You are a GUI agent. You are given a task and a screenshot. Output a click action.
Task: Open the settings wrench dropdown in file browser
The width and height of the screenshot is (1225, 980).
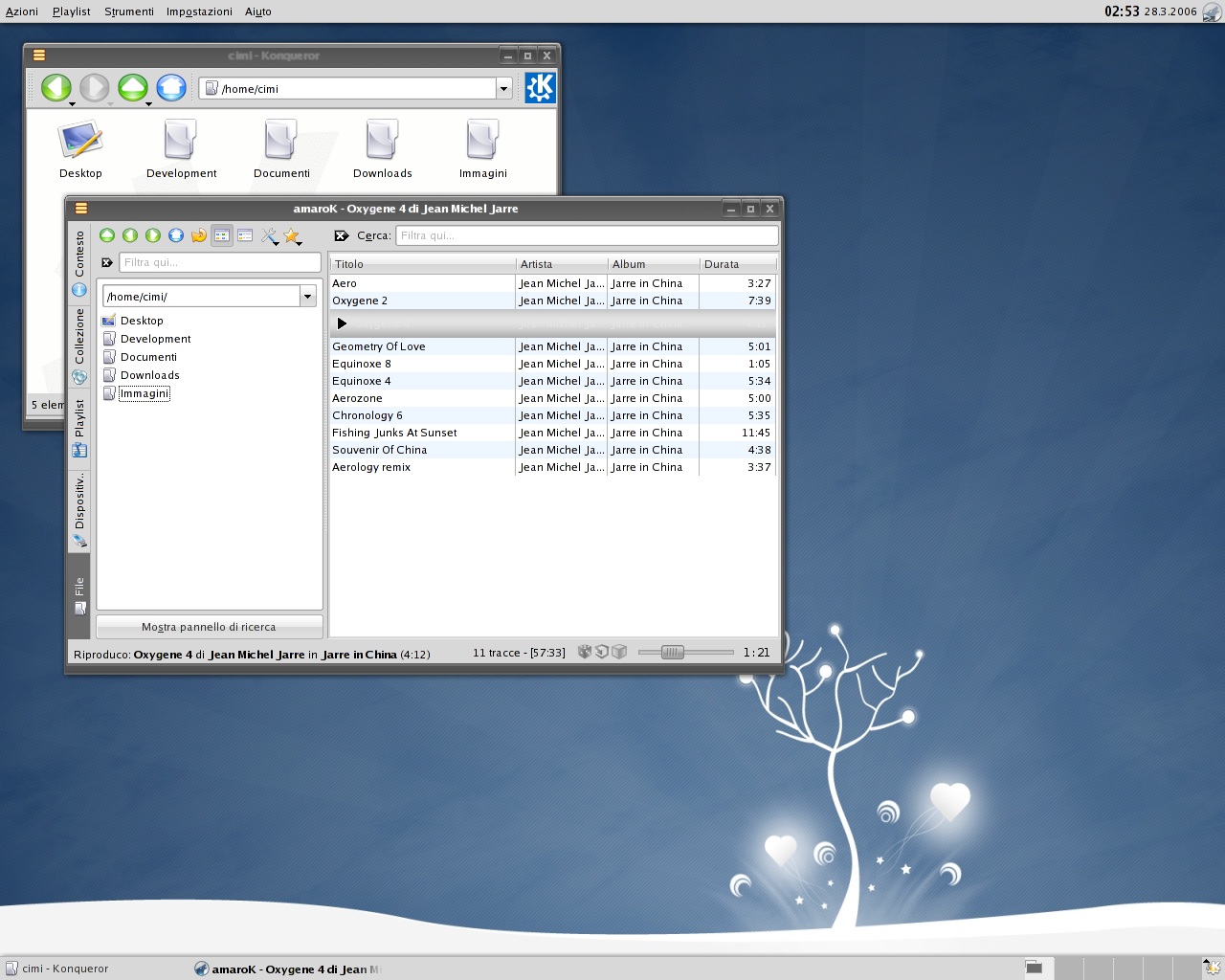click(x=271, y=235)
